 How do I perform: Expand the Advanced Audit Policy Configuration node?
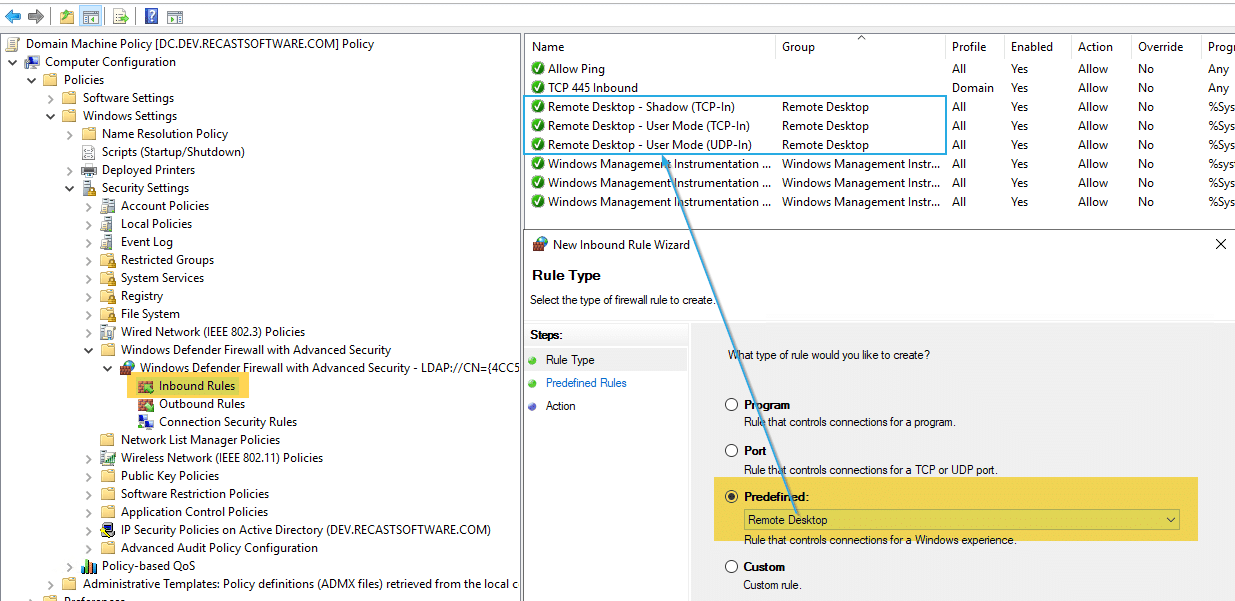89,548
